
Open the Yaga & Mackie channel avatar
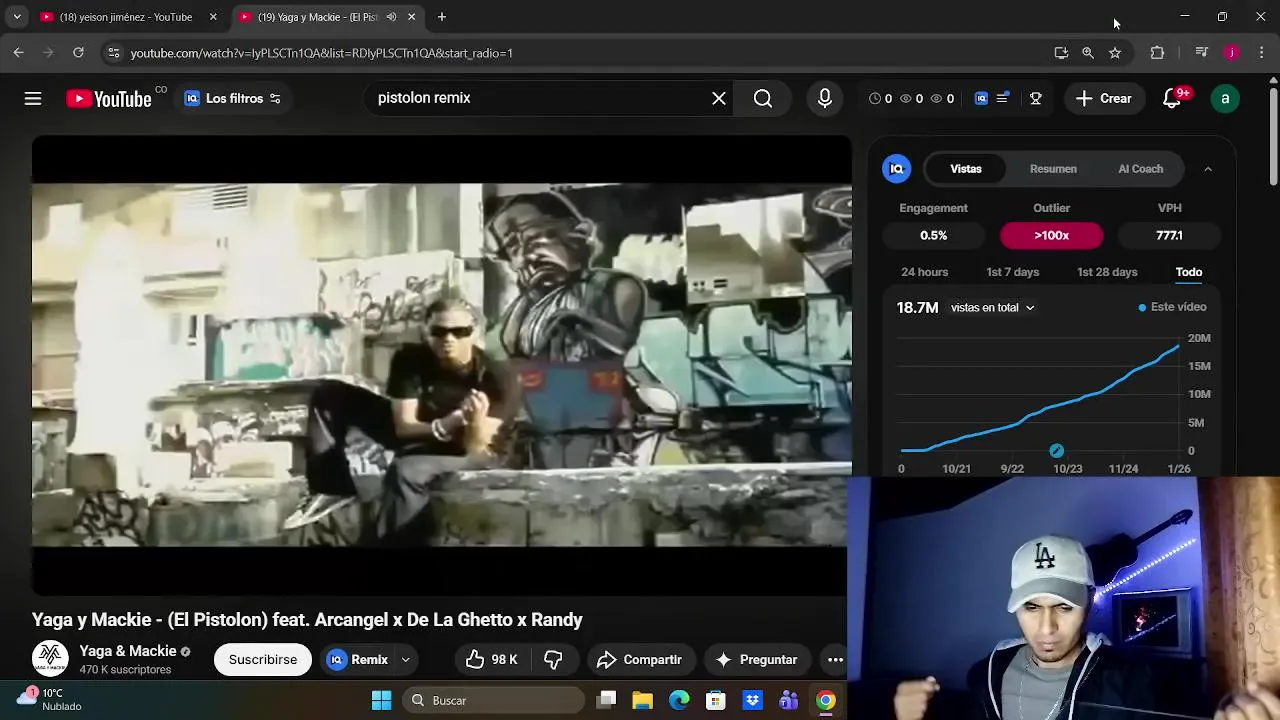[x=50, y=659]
